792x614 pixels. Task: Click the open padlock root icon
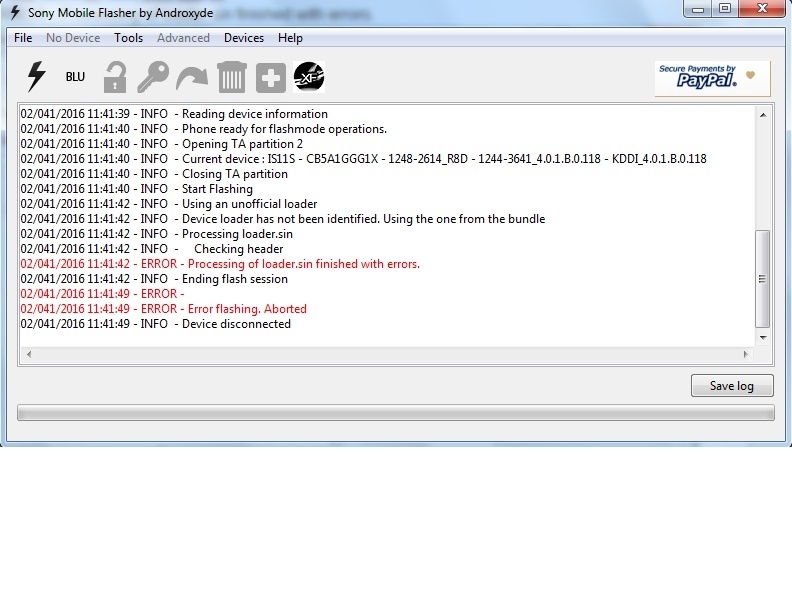coord(116,77)
